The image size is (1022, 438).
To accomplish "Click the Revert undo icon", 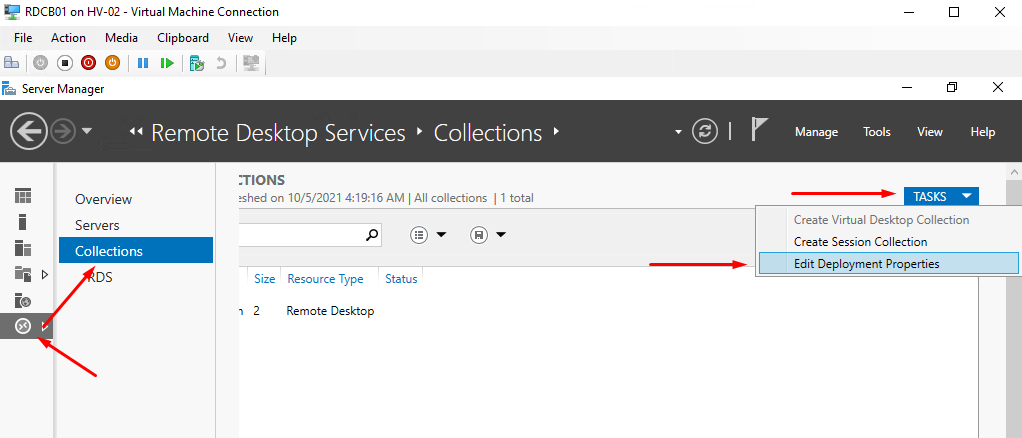I will pos(221,63).
